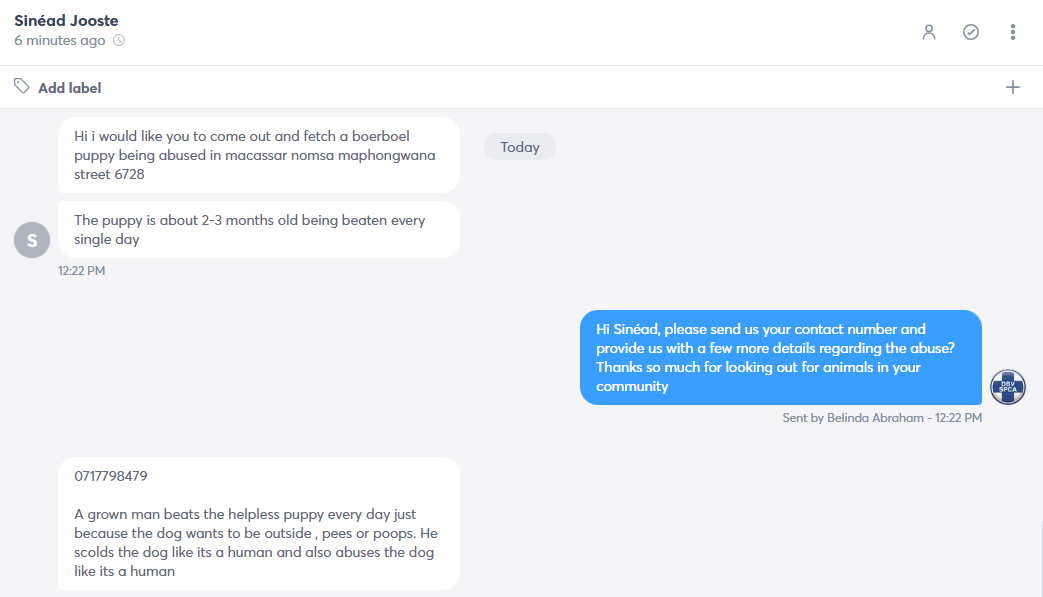1043x597 pixels.
Task: Mark conversation resolved with checkmark icon
Action: pos(970,32)
